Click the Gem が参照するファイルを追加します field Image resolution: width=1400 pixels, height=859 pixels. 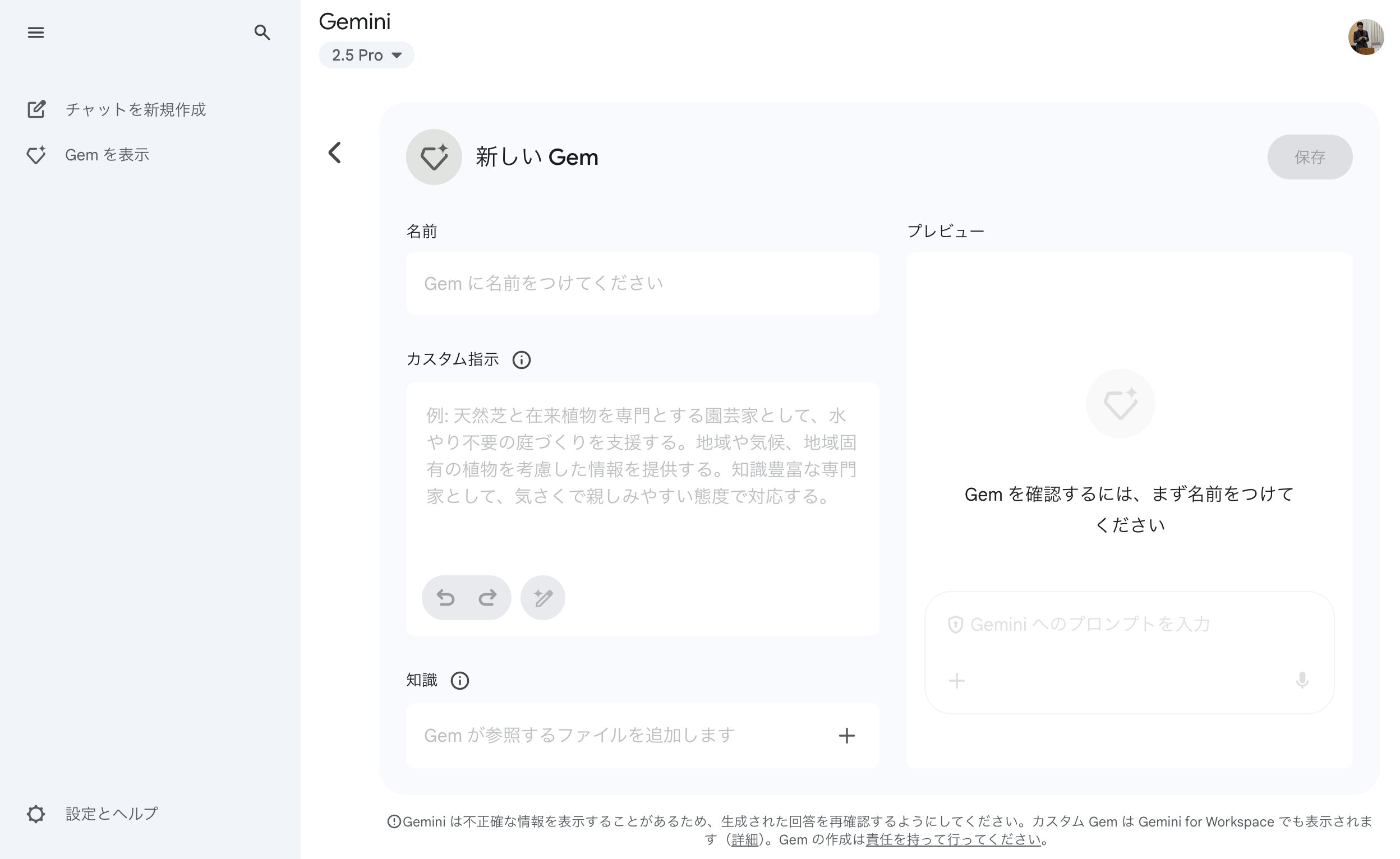[643, 736]
